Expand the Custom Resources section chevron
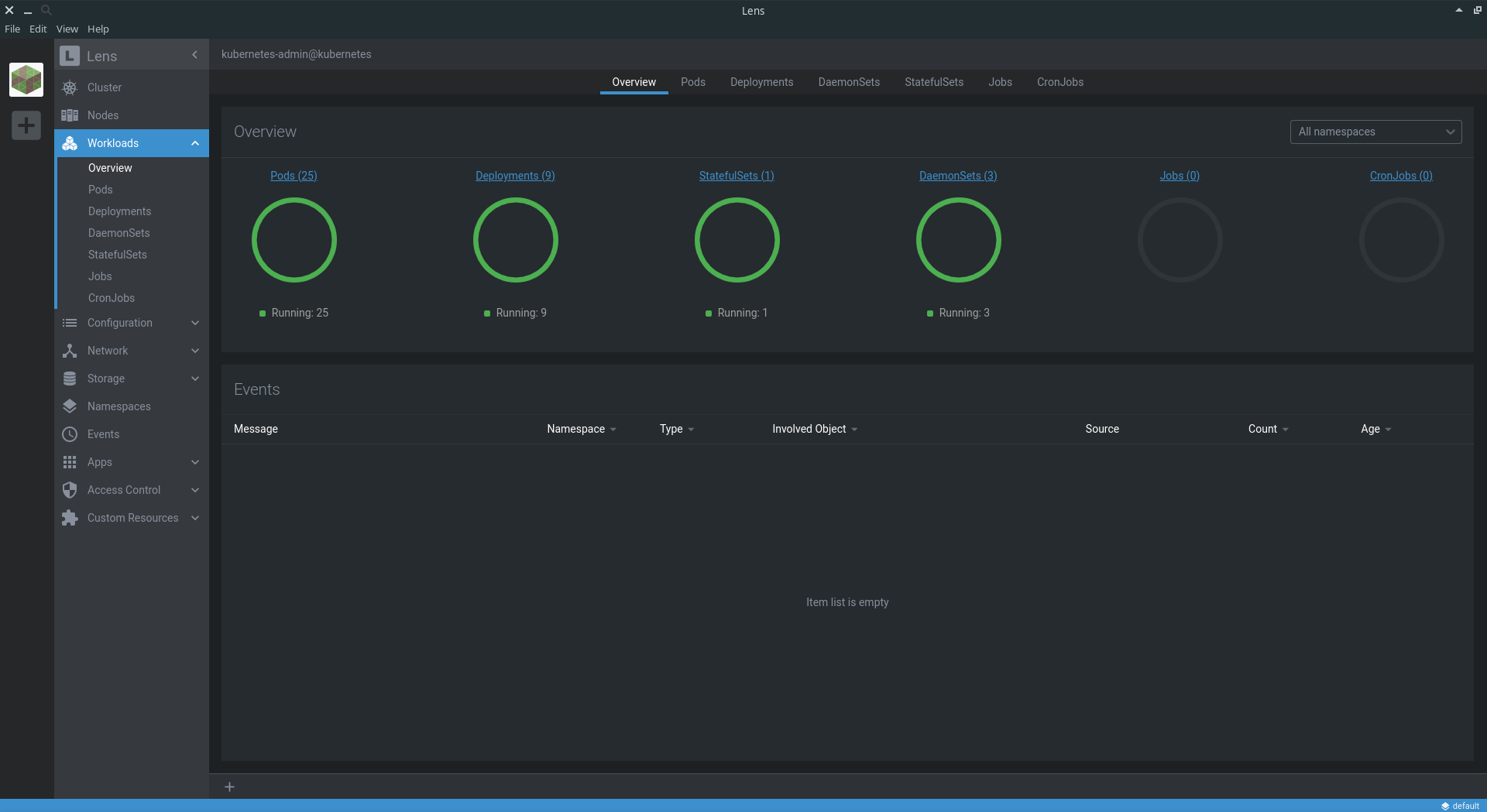The width and height of the screenshot is (1487, 812). [195, 518]
